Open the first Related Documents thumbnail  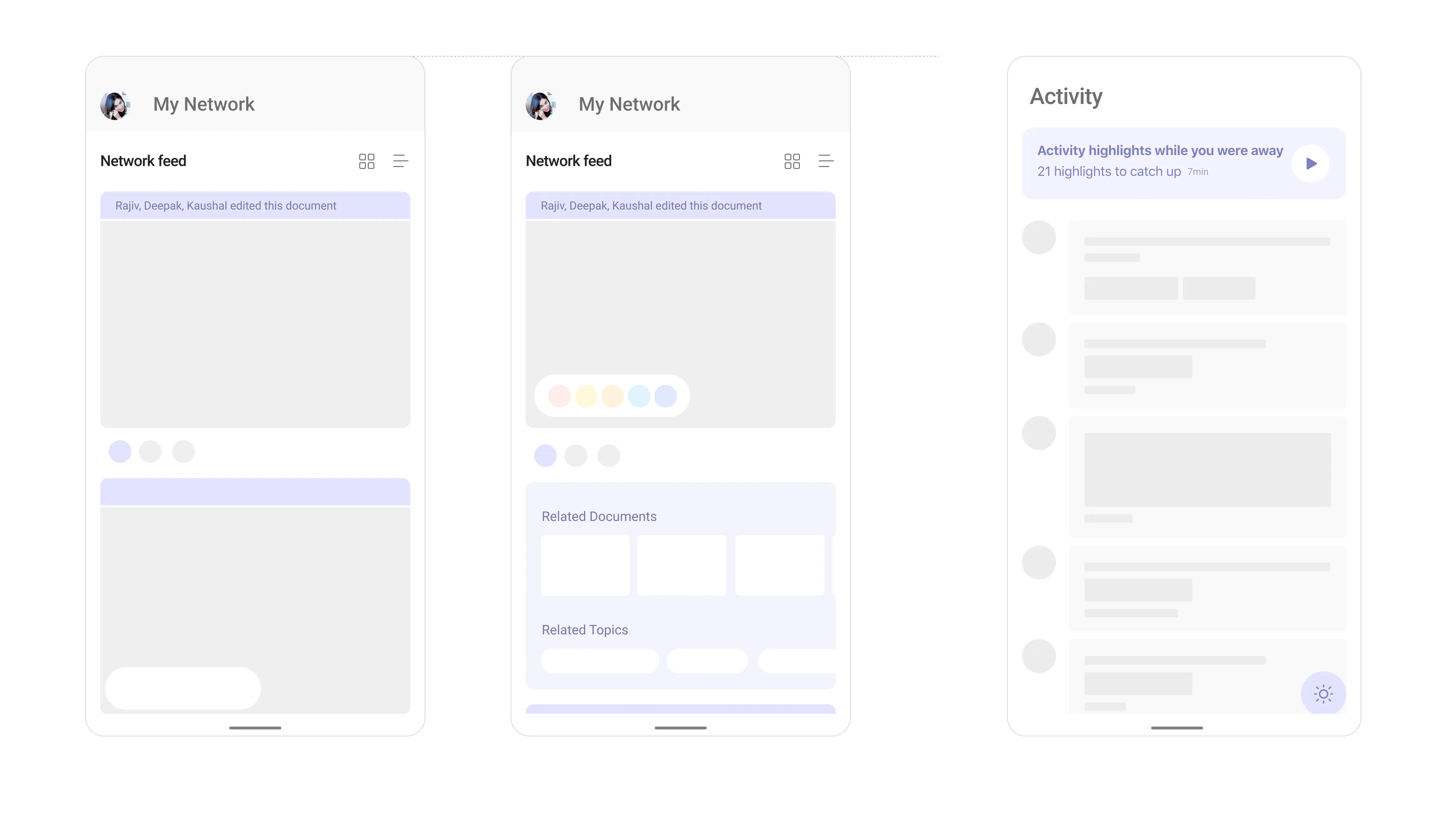pyautogui.click(x=585, y=565)
